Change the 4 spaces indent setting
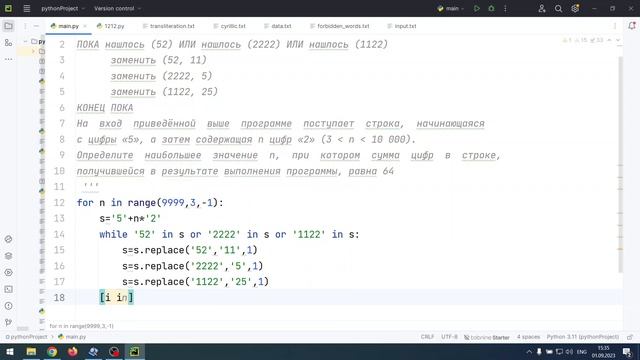Viewport: 640px width, 360px height. (x=528, y=337)
